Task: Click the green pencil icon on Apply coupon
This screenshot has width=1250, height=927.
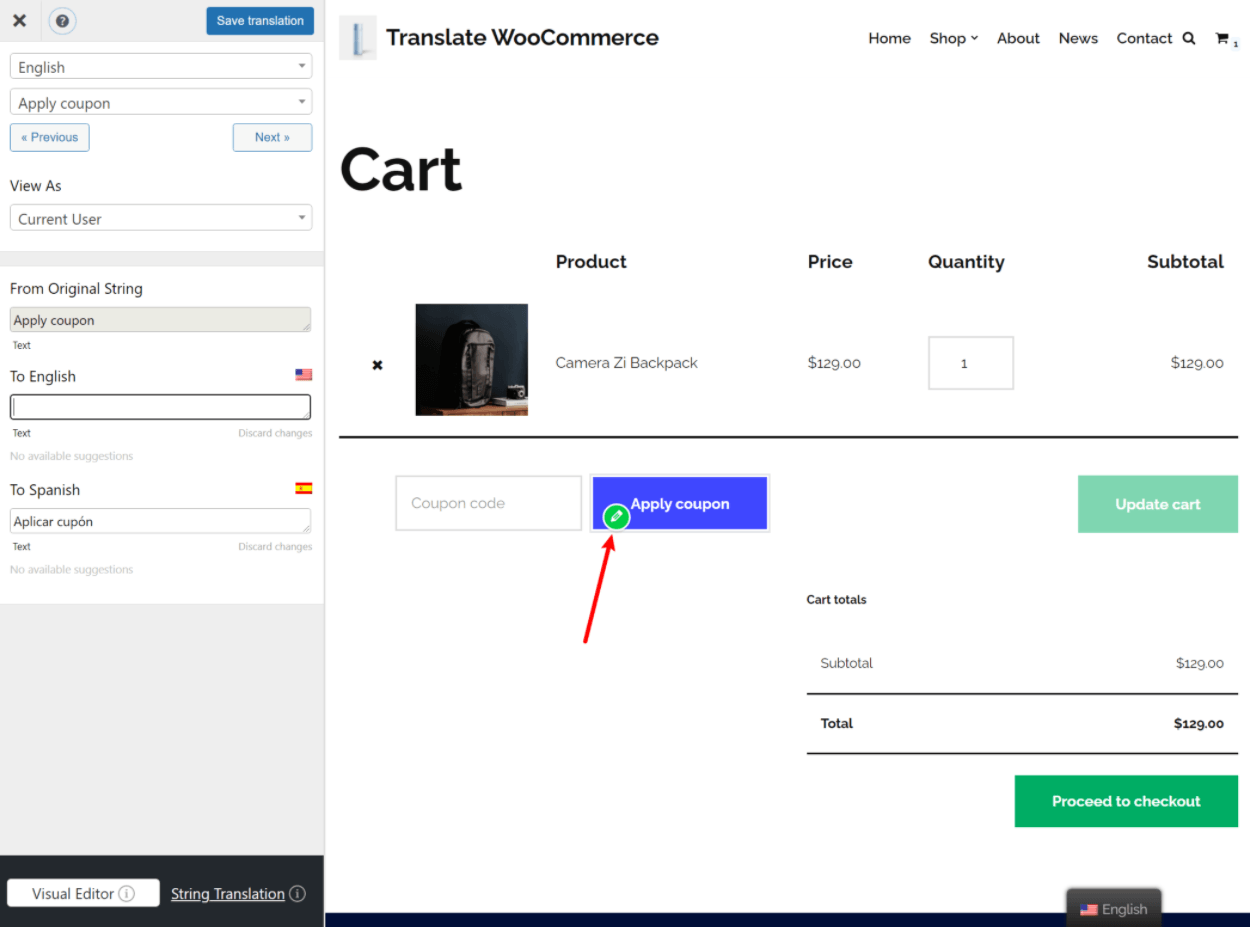Action: pos(616,517)
